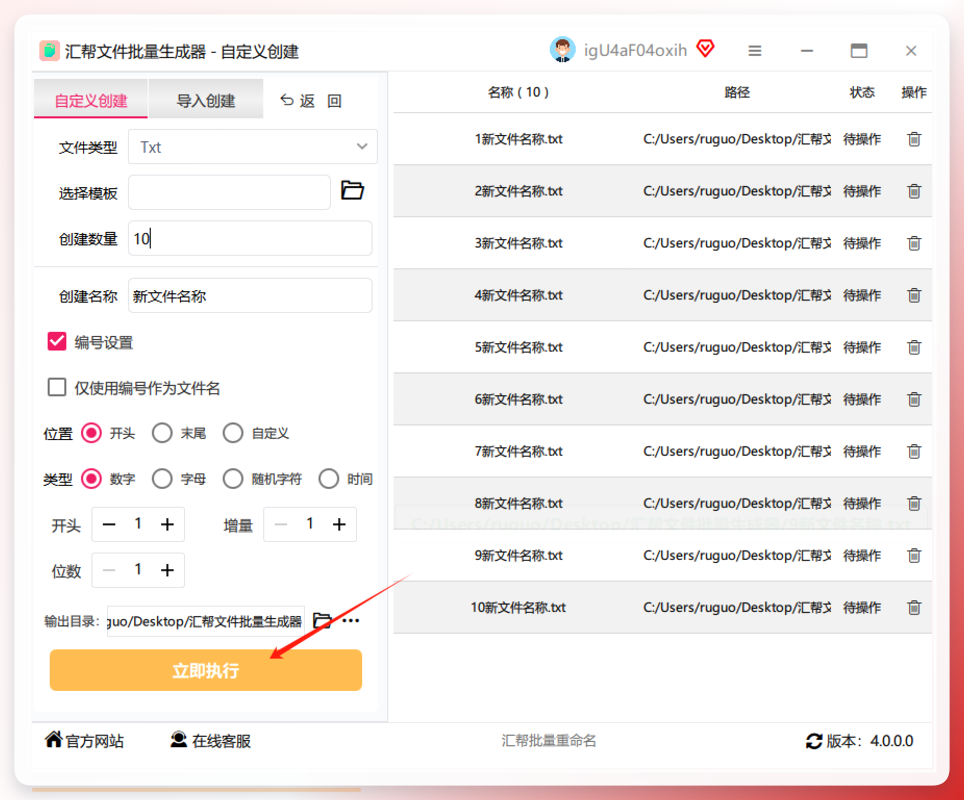Screen dimensions: 964x800
Task: Switch to 自定义创建 tab
Action: pos(91,98)
